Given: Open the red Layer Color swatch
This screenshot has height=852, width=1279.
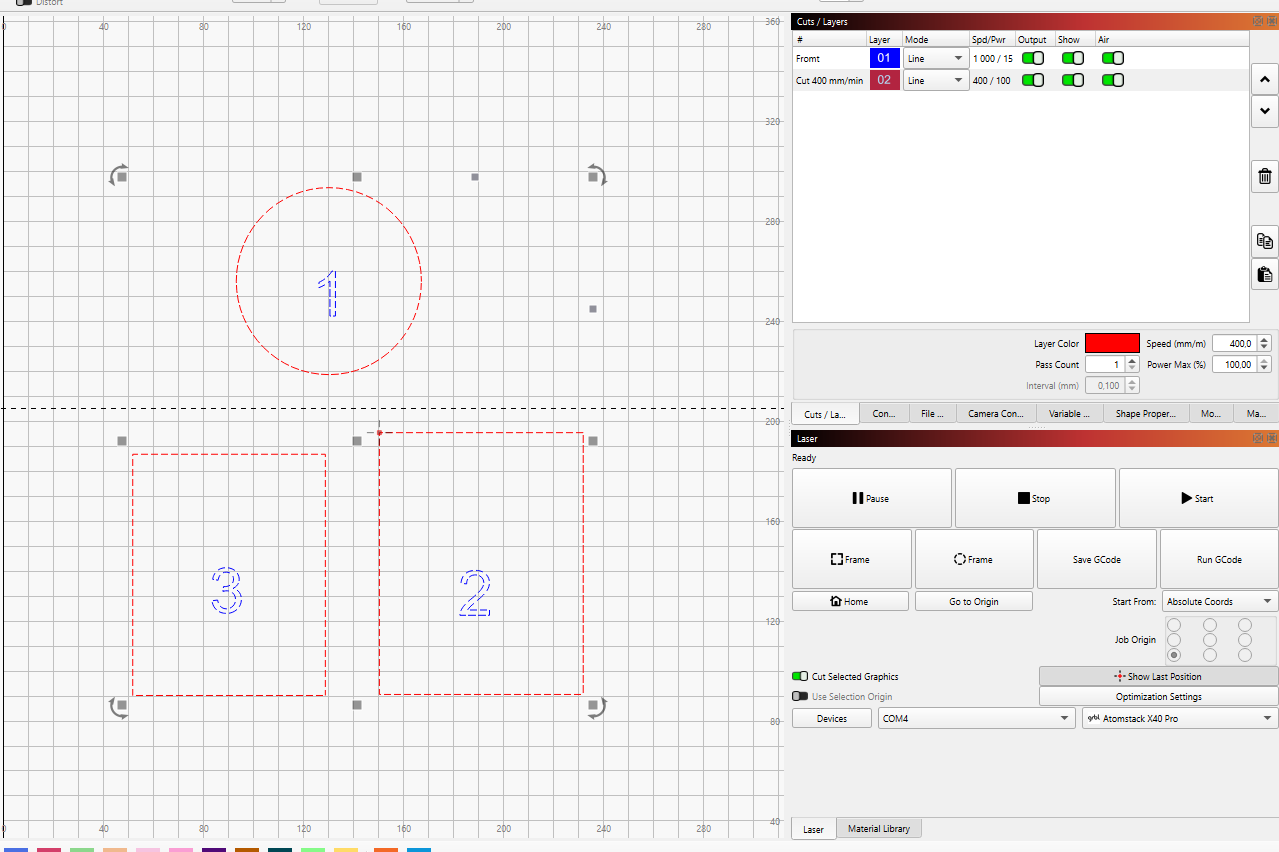Looking at the screenshot, I should pyautogui.click(x=1112, y=343).
